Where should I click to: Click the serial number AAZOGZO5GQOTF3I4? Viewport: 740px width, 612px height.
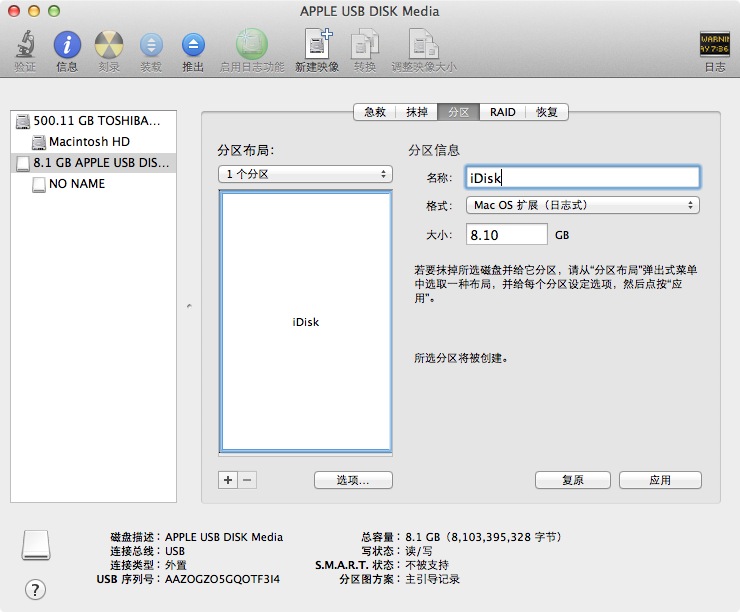click(x=222, y=579)
